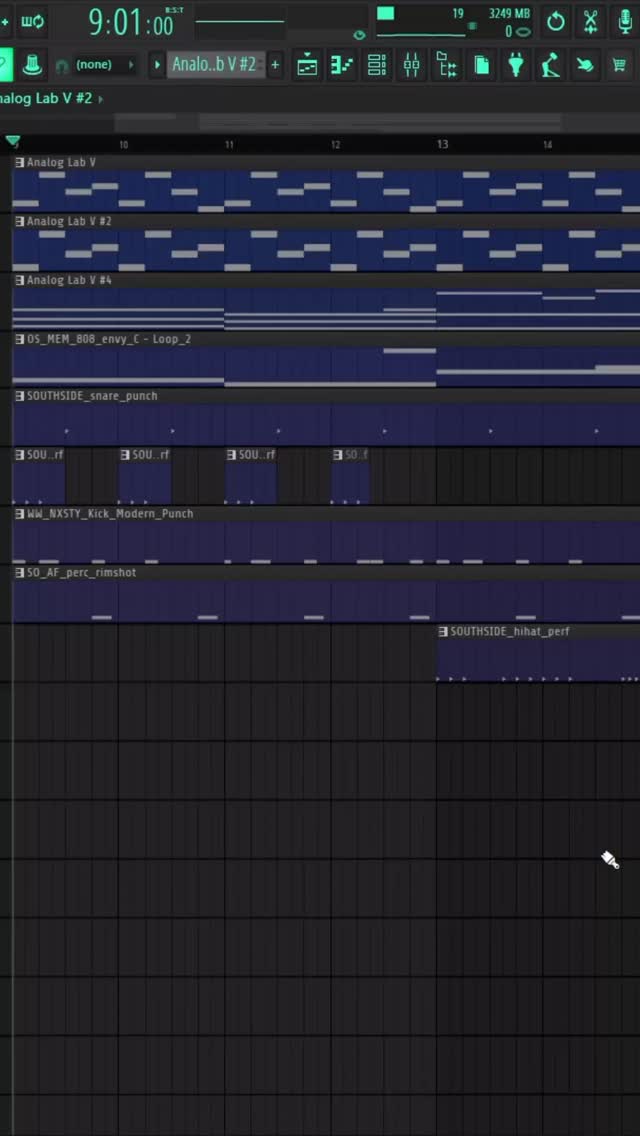Toggle the stamp tool
640x1136 pixels.
coord(32,65)
